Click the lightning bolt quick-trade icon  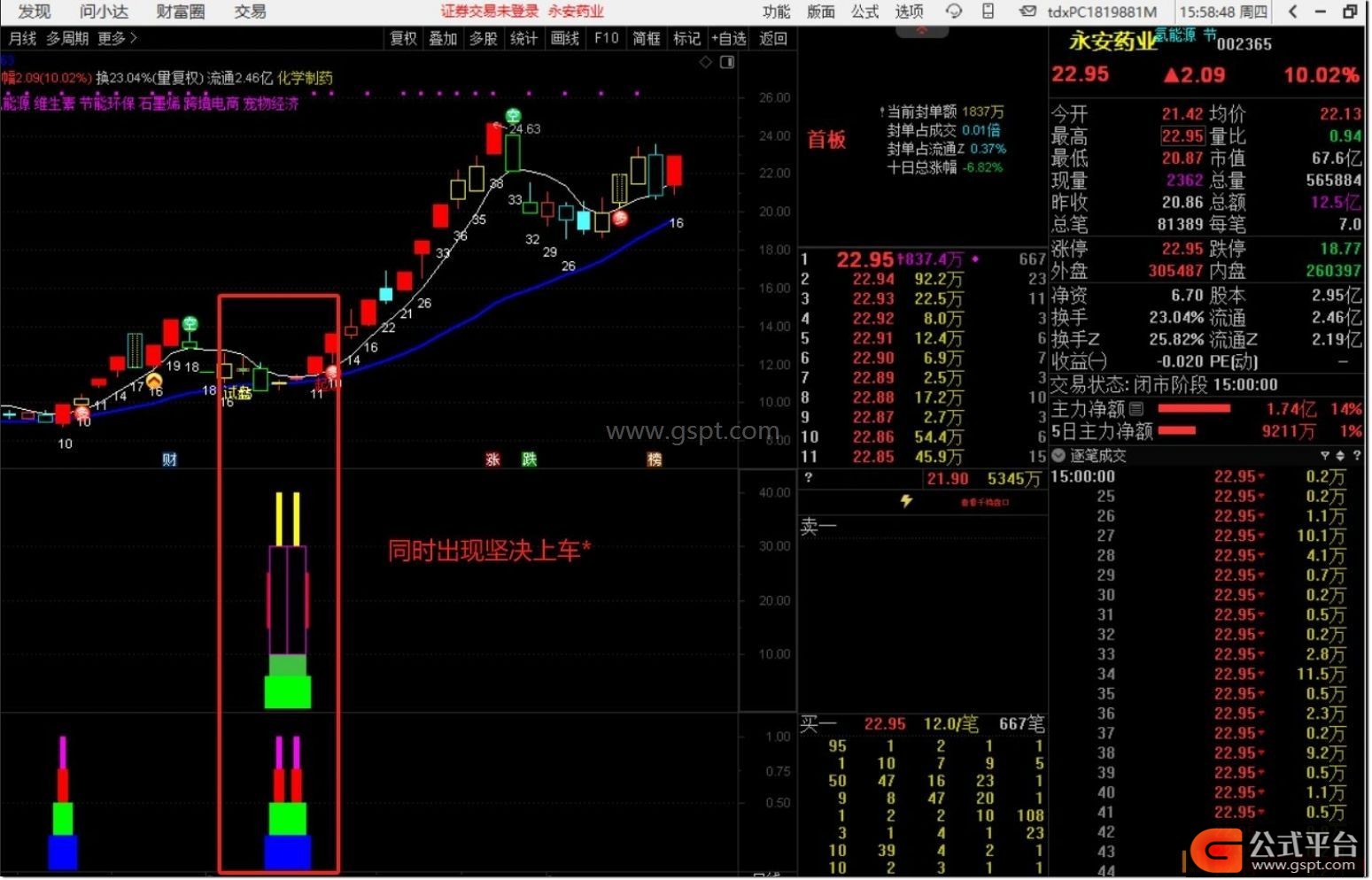[x=906, y=501]
